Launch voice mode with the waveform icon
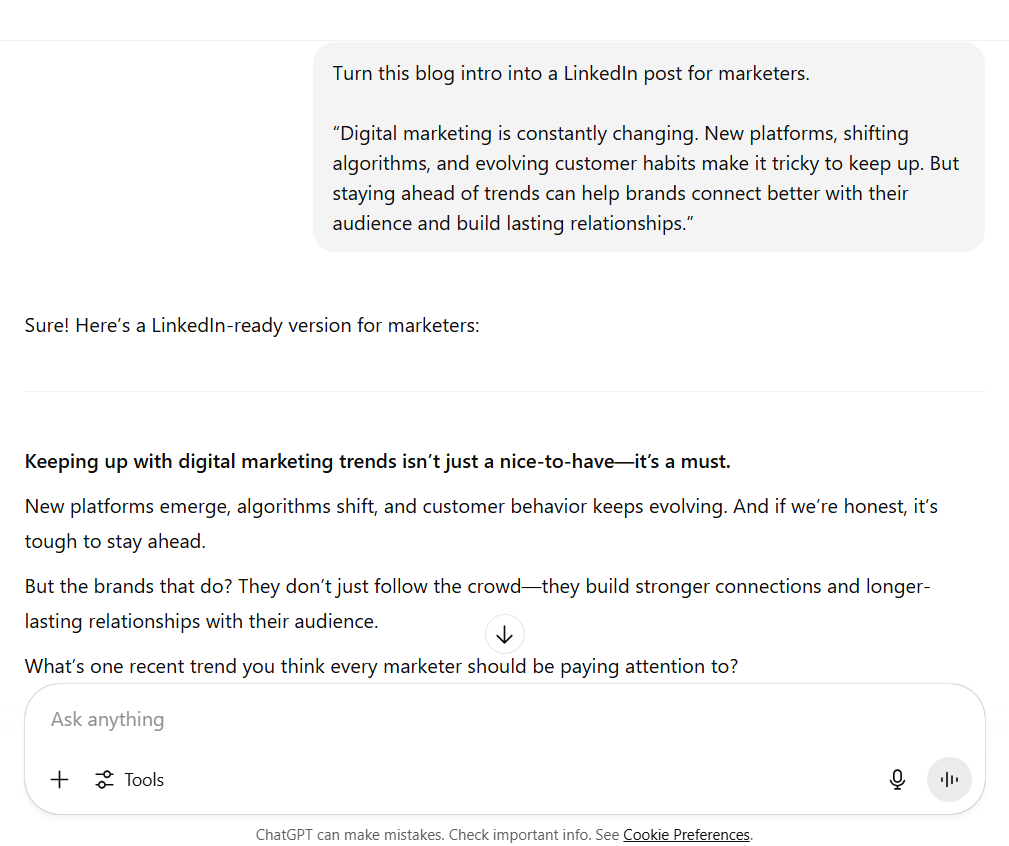 click(x=949, y=780)
